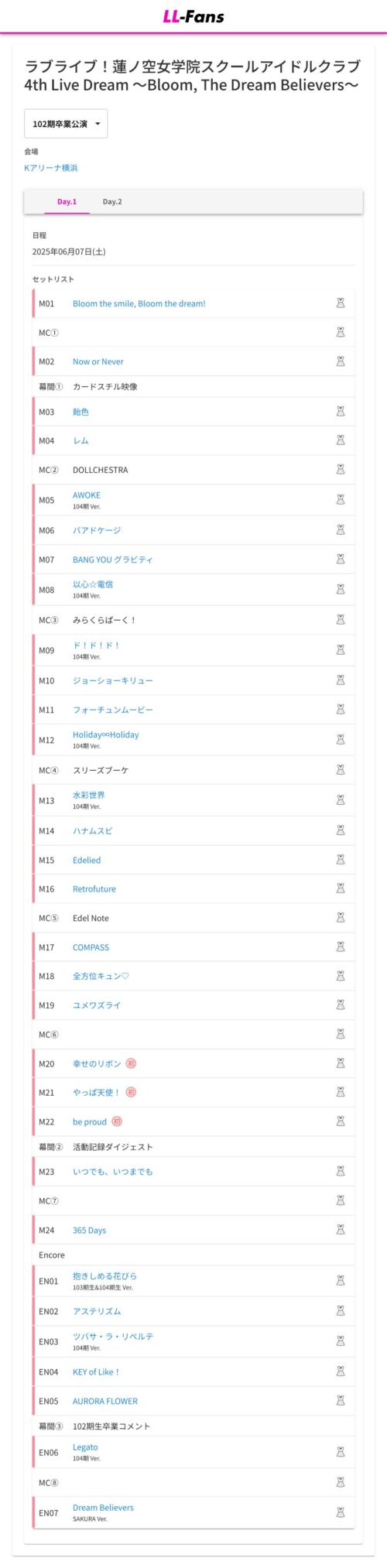This screenshot has height=1568, width=387.
Task: Click the costume icon for Edelied
Action: (341, 860)
